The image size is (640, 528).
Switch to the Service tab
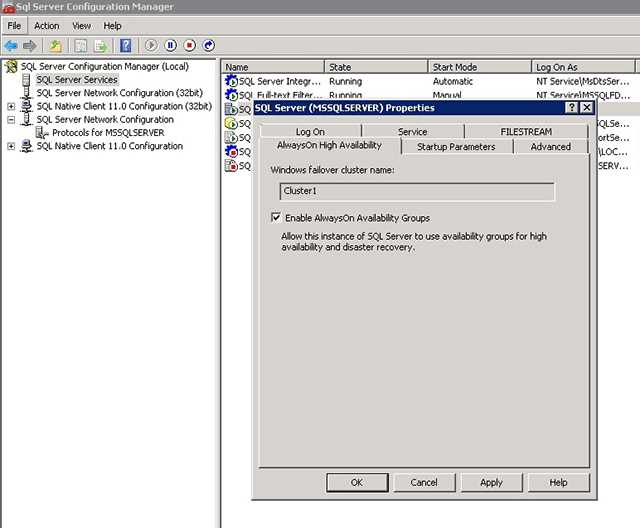coord(413,132)
